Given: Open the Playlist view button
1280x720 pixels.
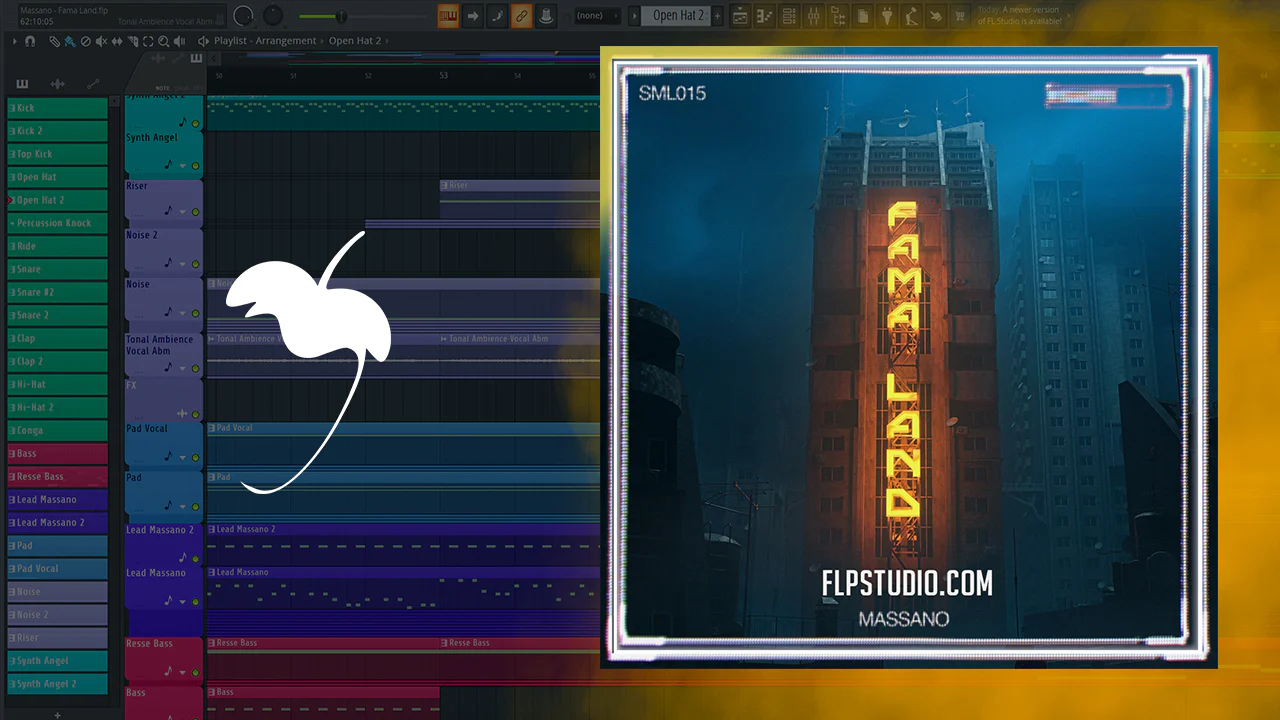Looking at the screenshot, I should click(741, 16).
